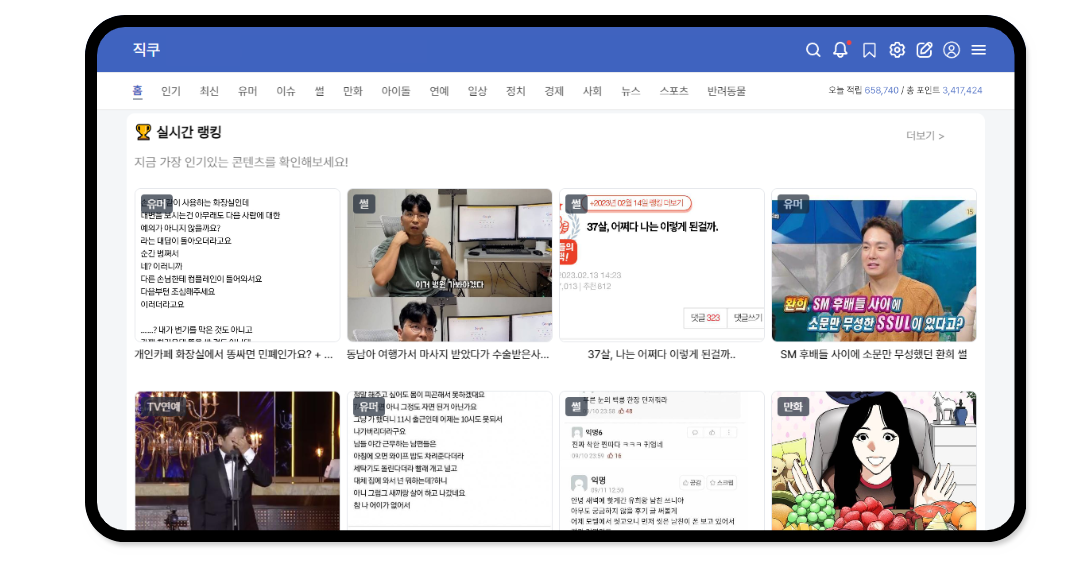Open the SM 후배들 환희 썰 thumbnail
This screenshot has width=1080, height=563.
(x=873, y=266)
